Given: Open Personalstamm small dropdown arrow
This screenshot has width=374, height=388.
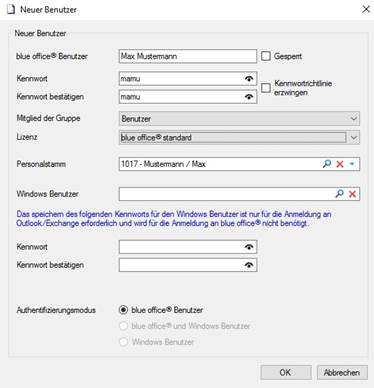Looking at the screenshot, I should (352, 164).
